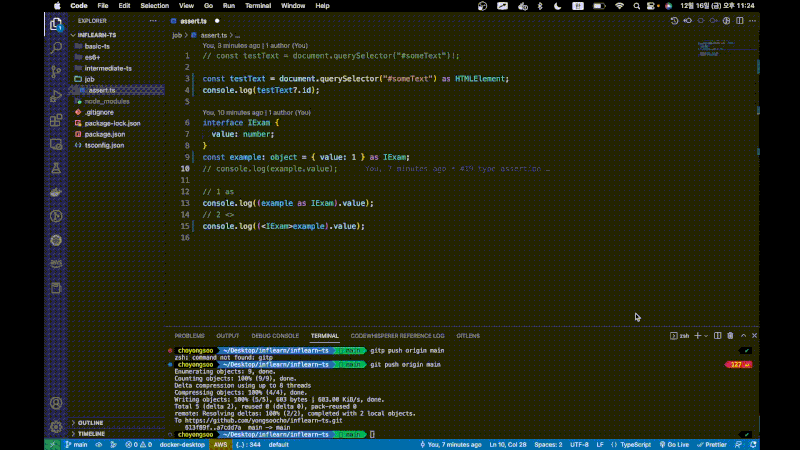Viewport: 800px width, 450px height.
Task: Open package.json in the explorer
Action: point(104,134)
